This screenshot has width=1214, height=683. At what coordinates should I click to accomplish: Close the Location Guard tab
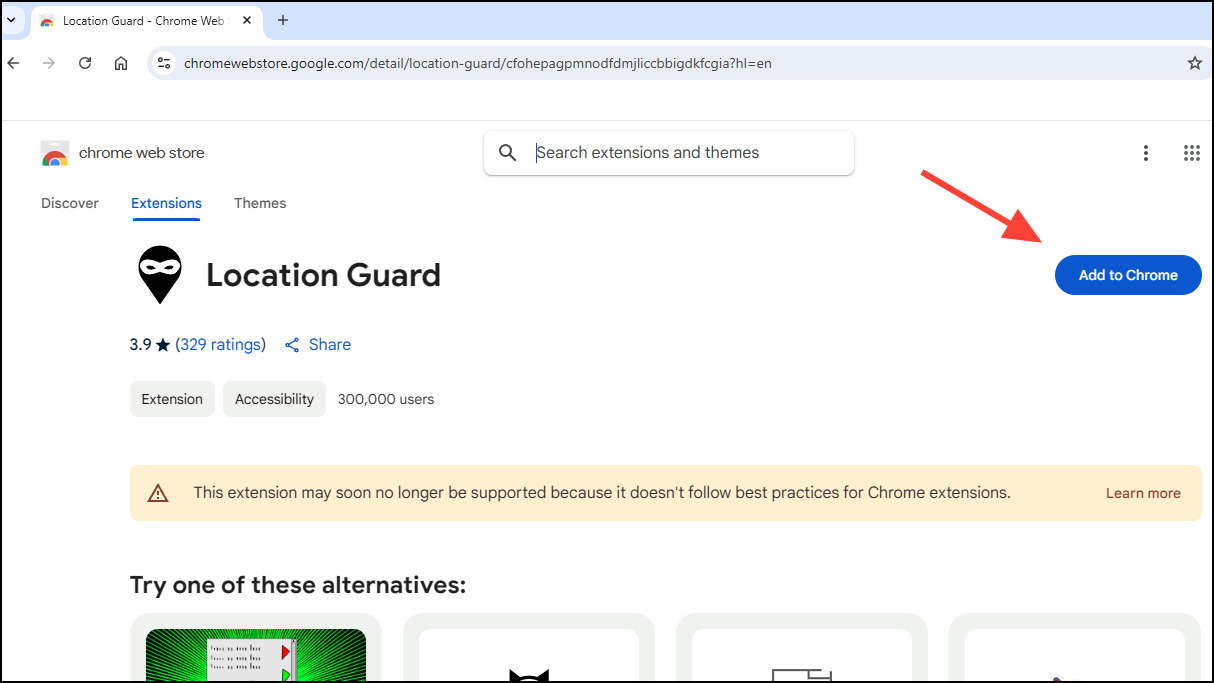247,20
